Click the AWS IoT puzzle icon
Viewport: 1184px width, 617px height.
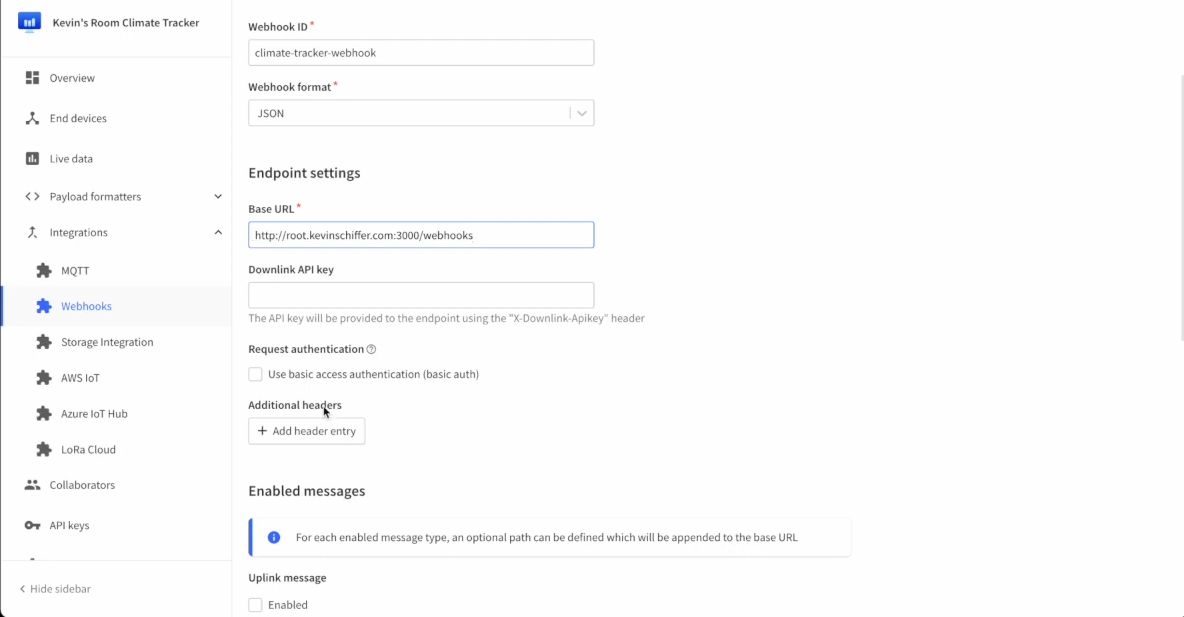click(44, 378)
